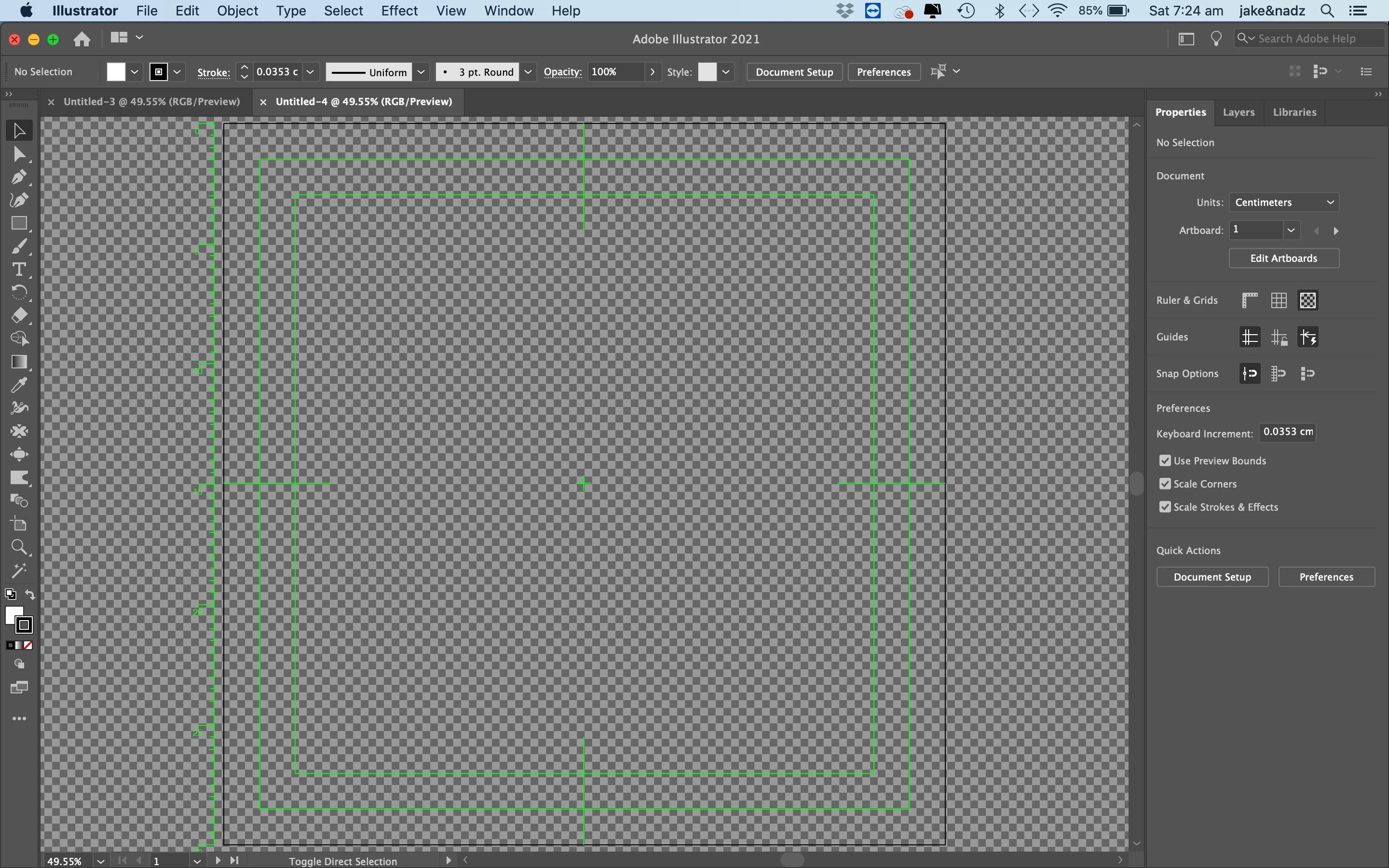Click the Edit Artboards button

click(1283, 258)
